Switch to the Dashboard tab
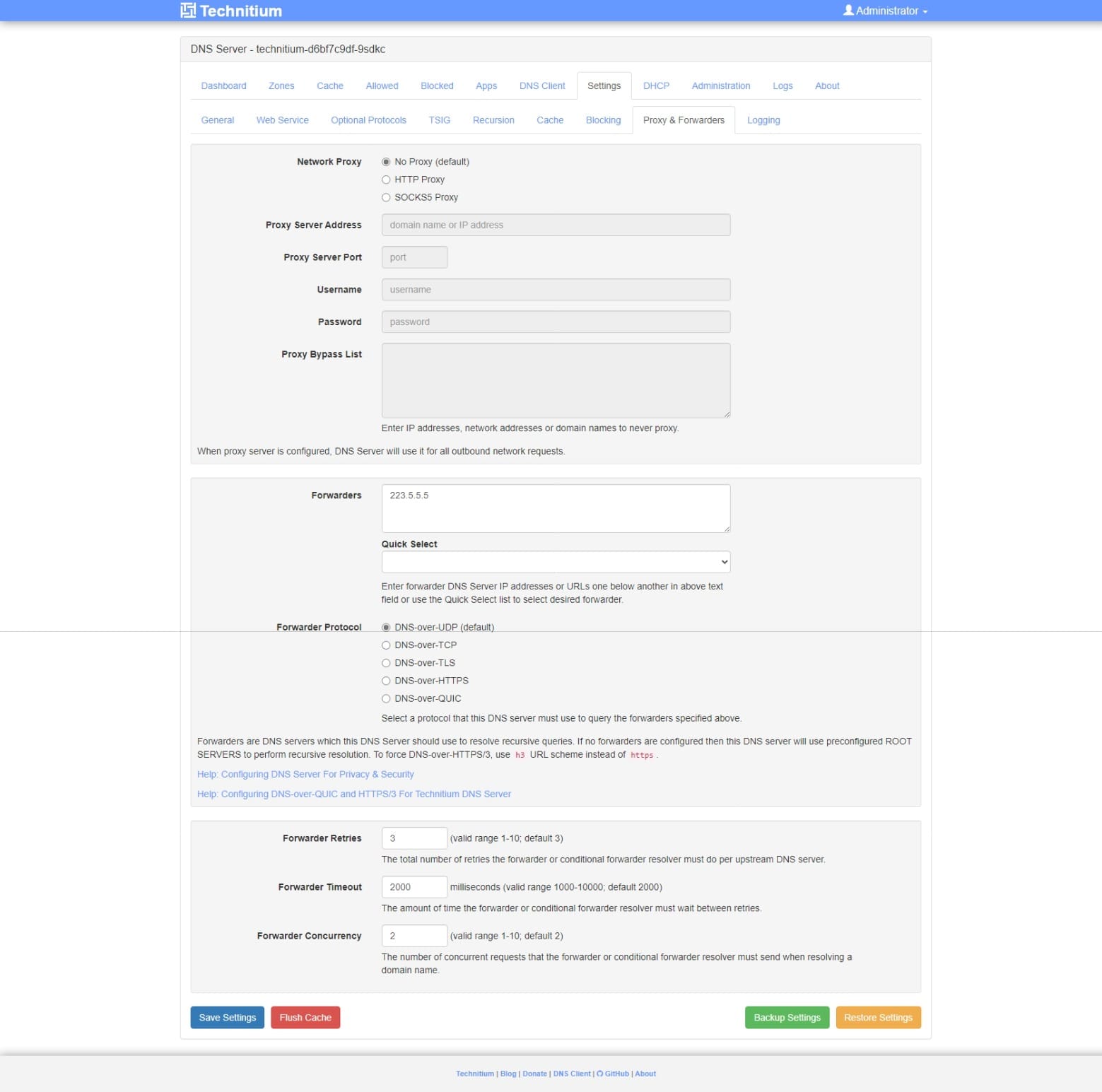The width and height of the screenshot is (1102, 1092). (223, 86)
